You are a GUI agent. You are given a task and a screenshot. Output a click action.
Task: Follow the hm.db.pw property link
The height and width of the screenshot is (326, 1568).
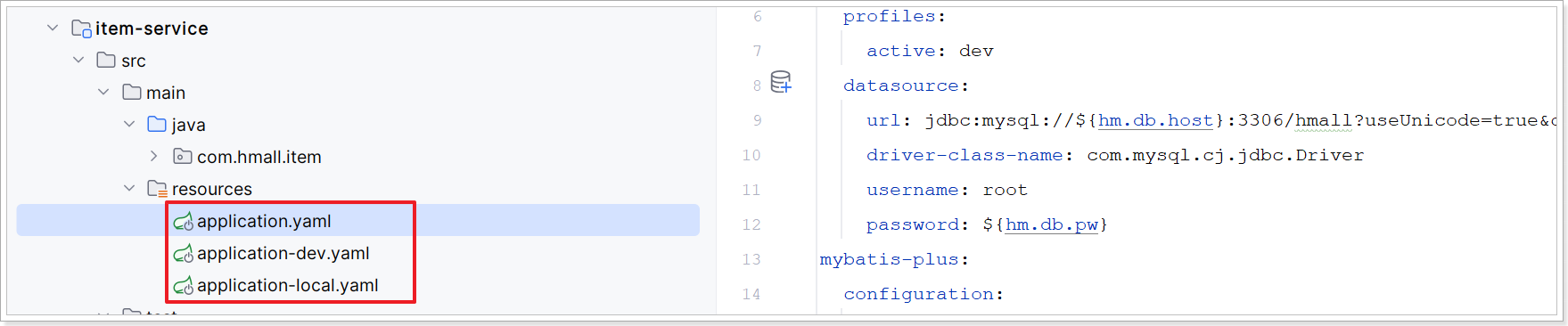click(1051, 224)
